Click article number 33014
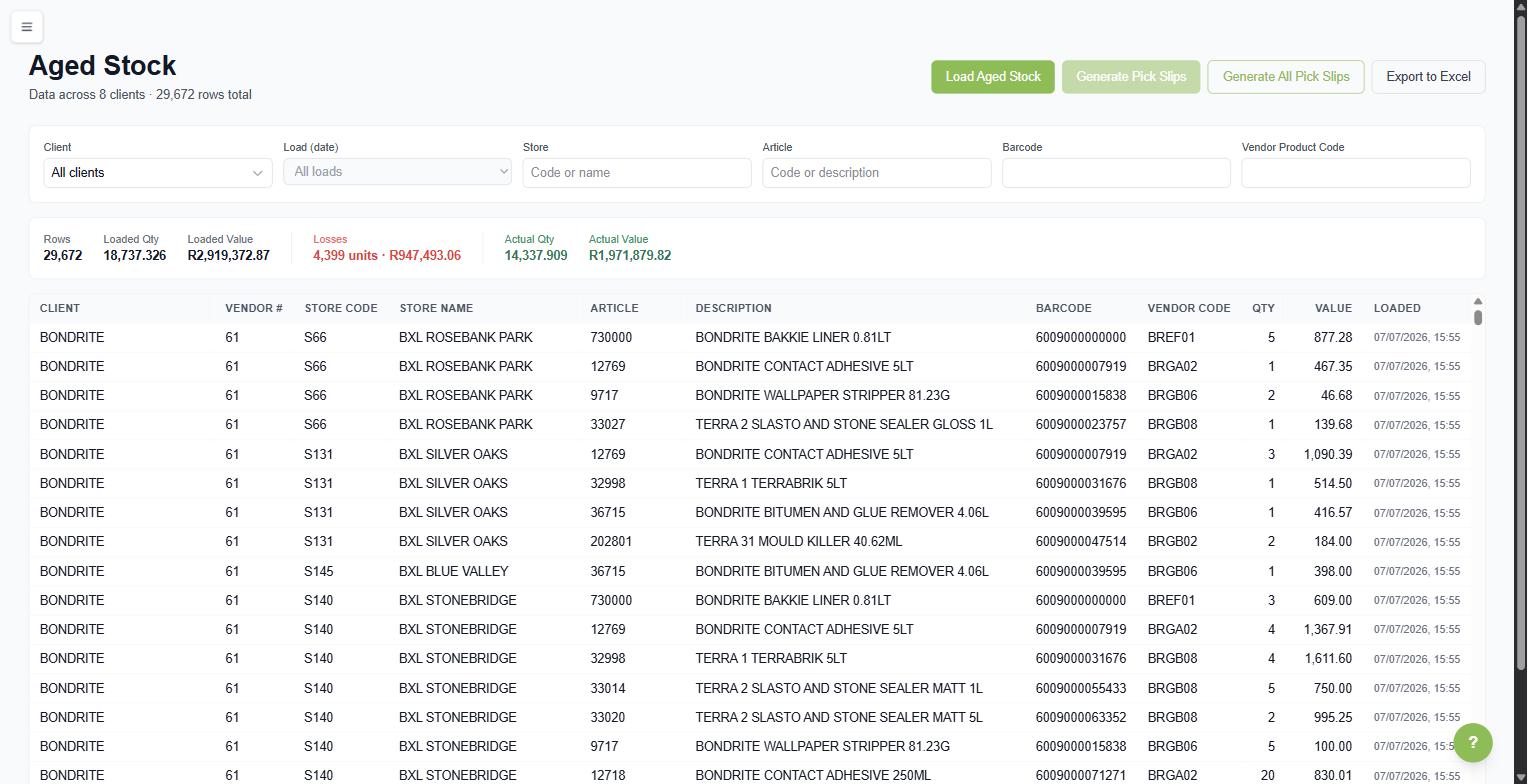 pos(608,688)
